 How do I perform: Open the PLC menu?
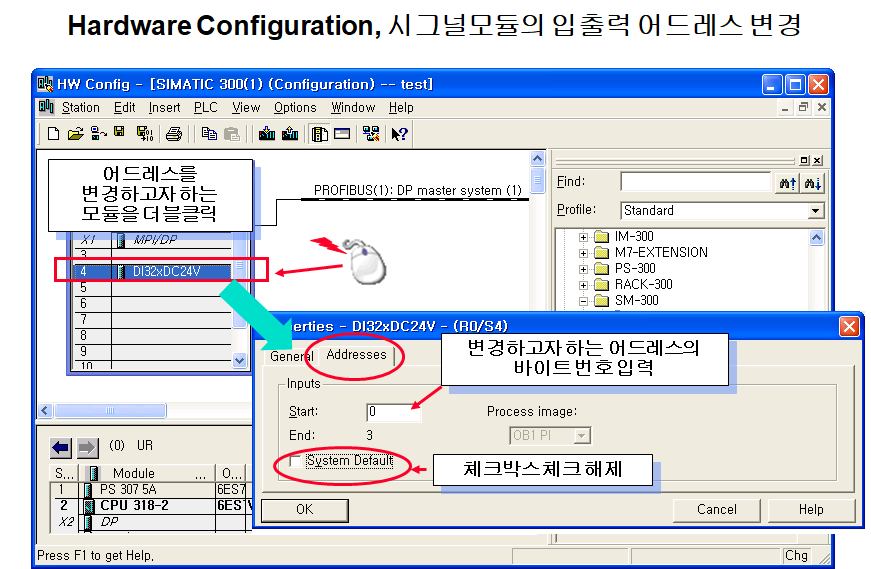pyautogui.click(x=206, y=107)
